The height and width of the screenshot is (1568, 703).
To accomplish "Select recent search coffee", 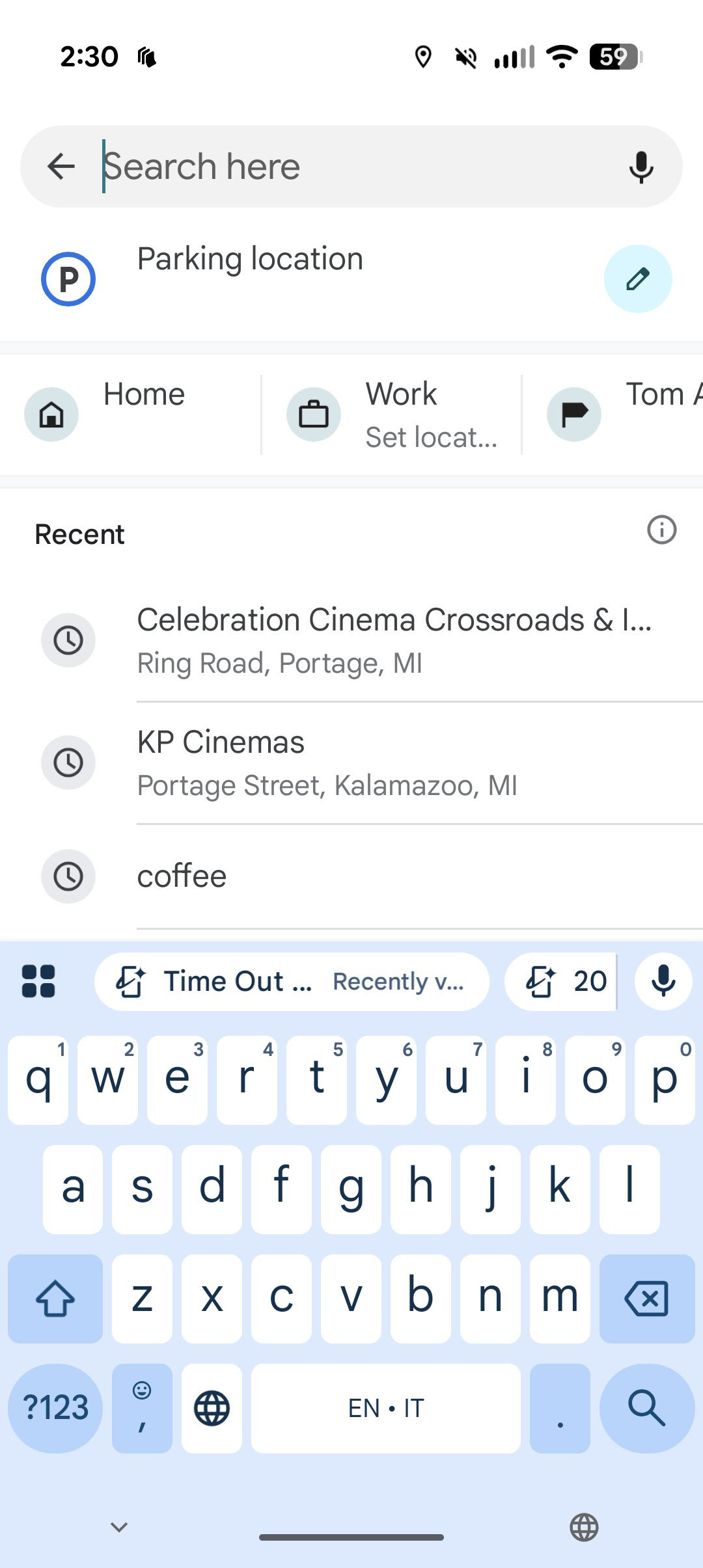I will point(182,876).
